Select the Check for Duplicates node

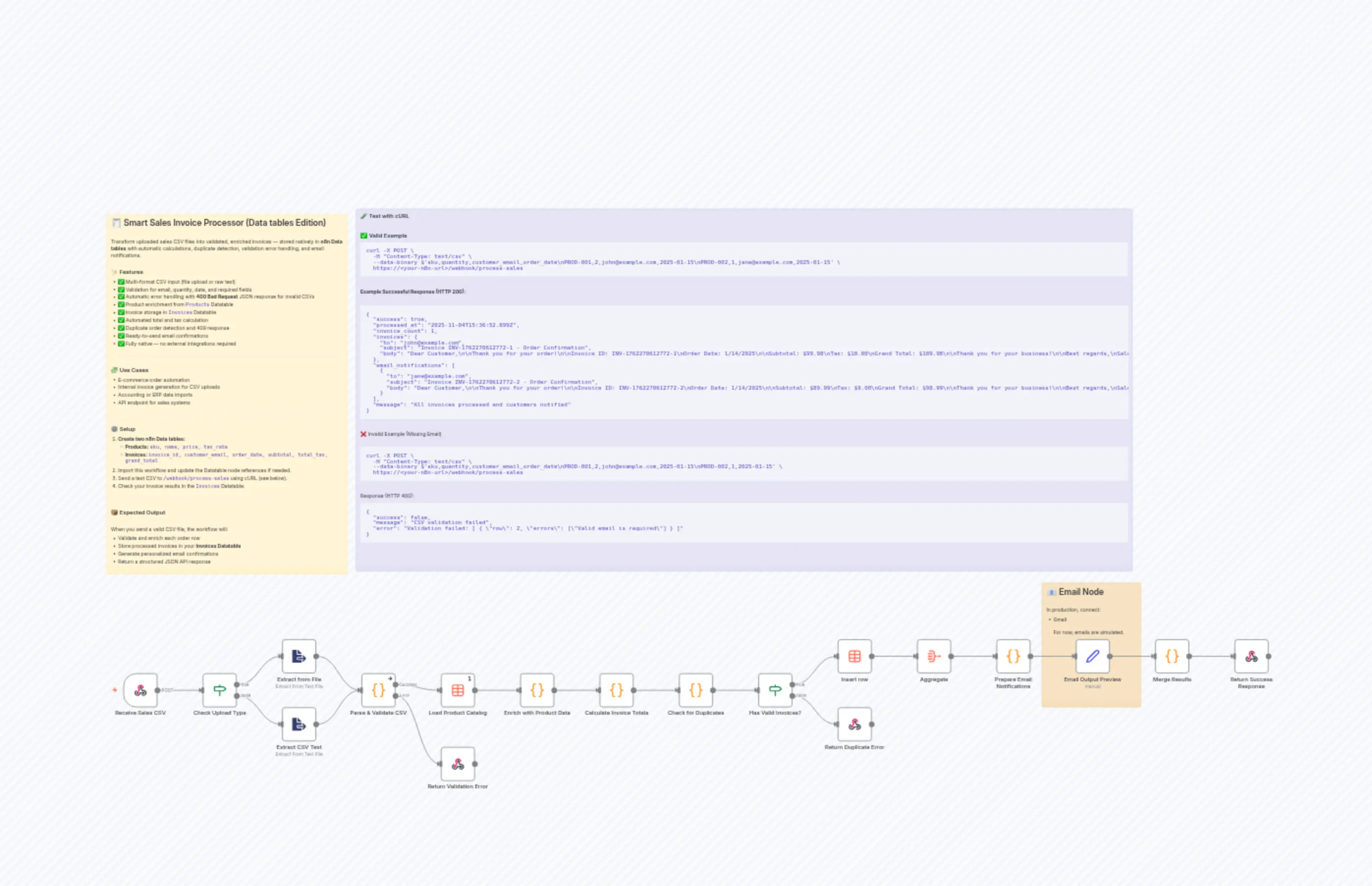(x=696, y=690)
